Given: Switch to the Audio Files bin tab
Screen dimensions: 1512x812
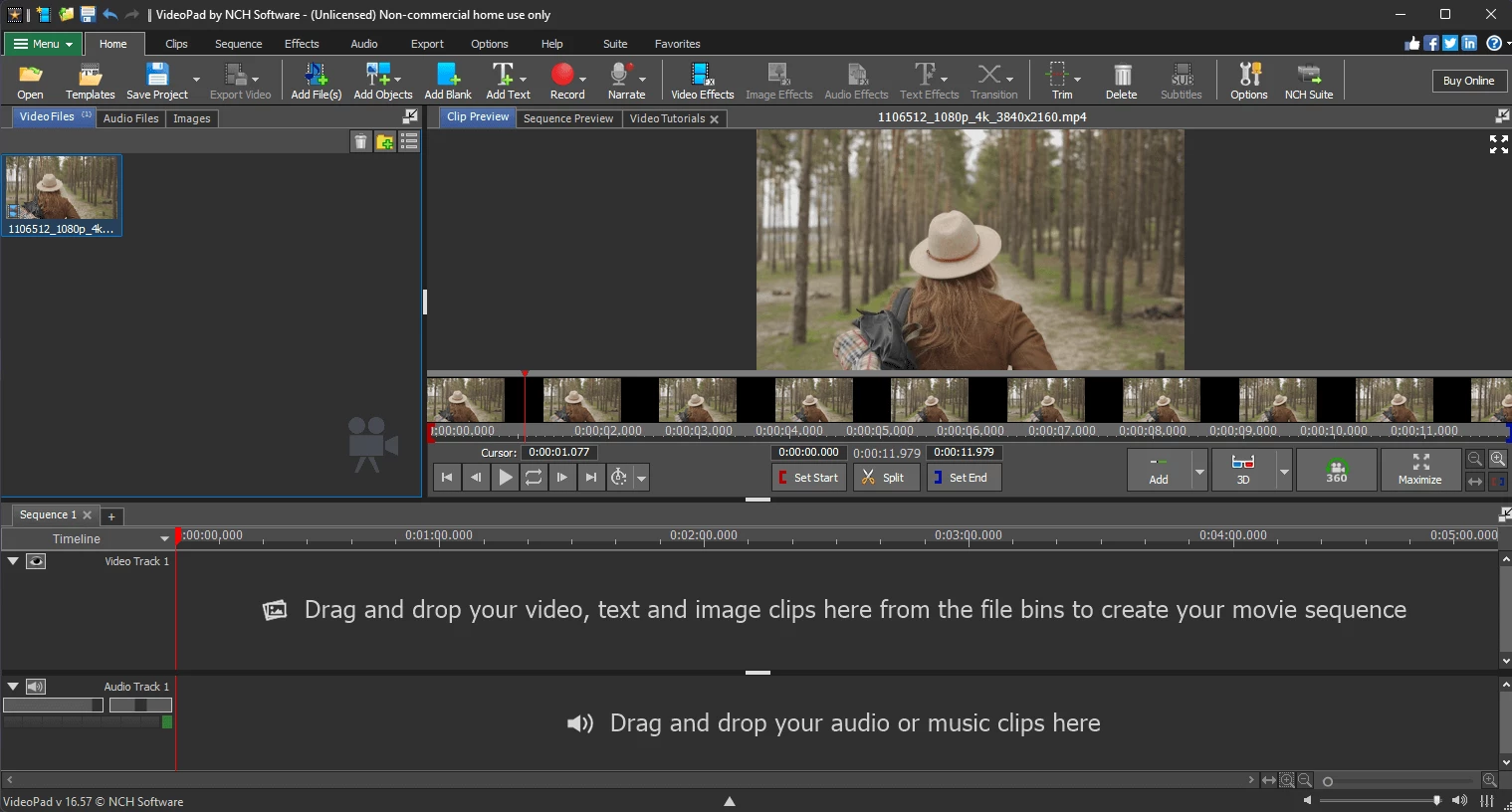Looking at the screenshot, I should coord(130,118).
